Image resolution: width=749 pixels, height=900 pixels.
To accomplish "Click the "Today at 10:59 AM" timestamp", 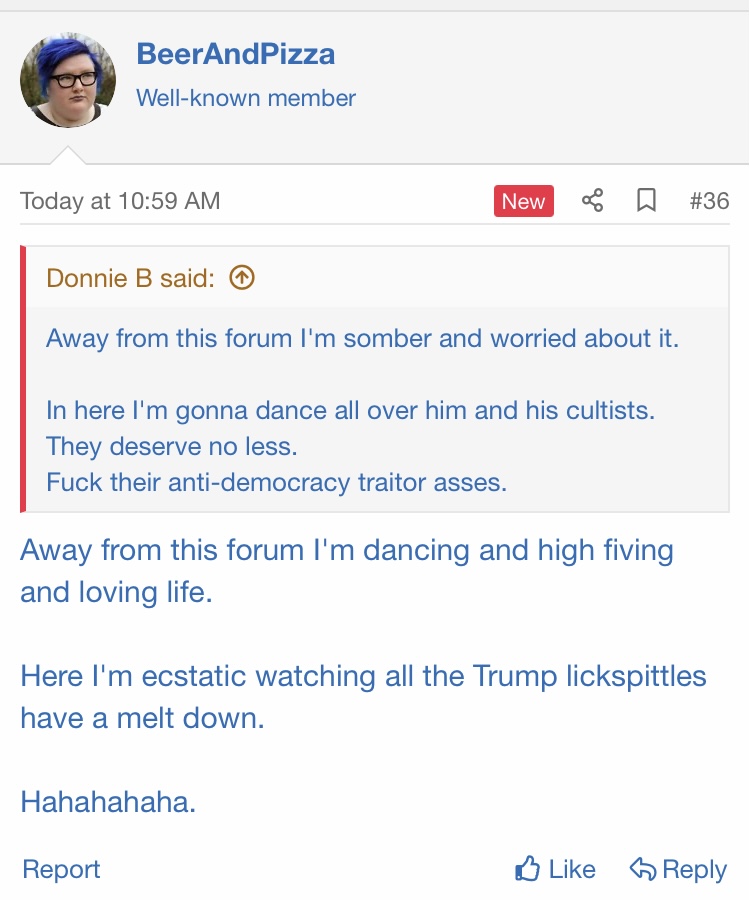I will pyautogui.click(x=120, y=201).
